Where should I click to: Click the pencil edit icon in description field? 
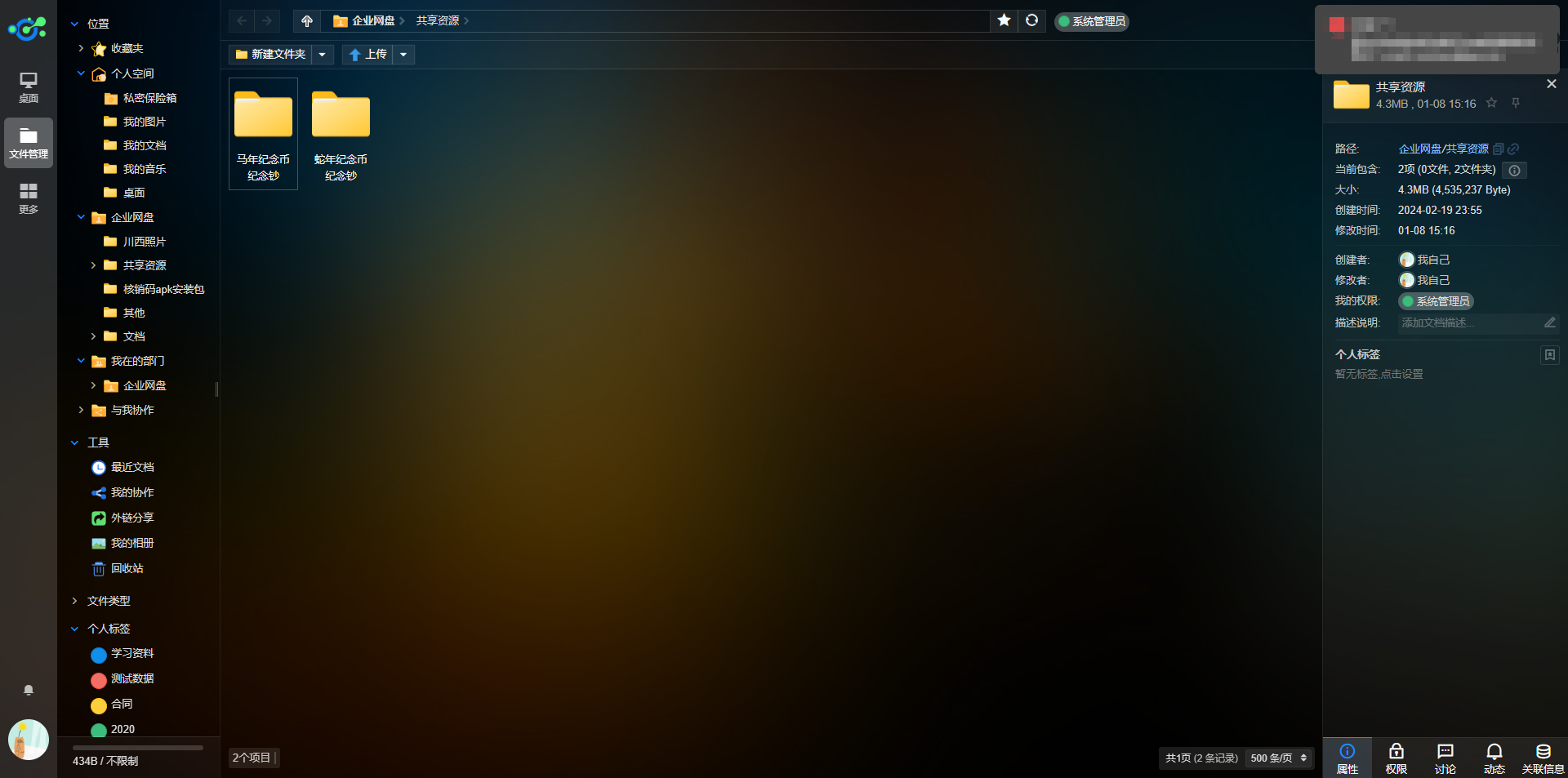(1549, 322)
